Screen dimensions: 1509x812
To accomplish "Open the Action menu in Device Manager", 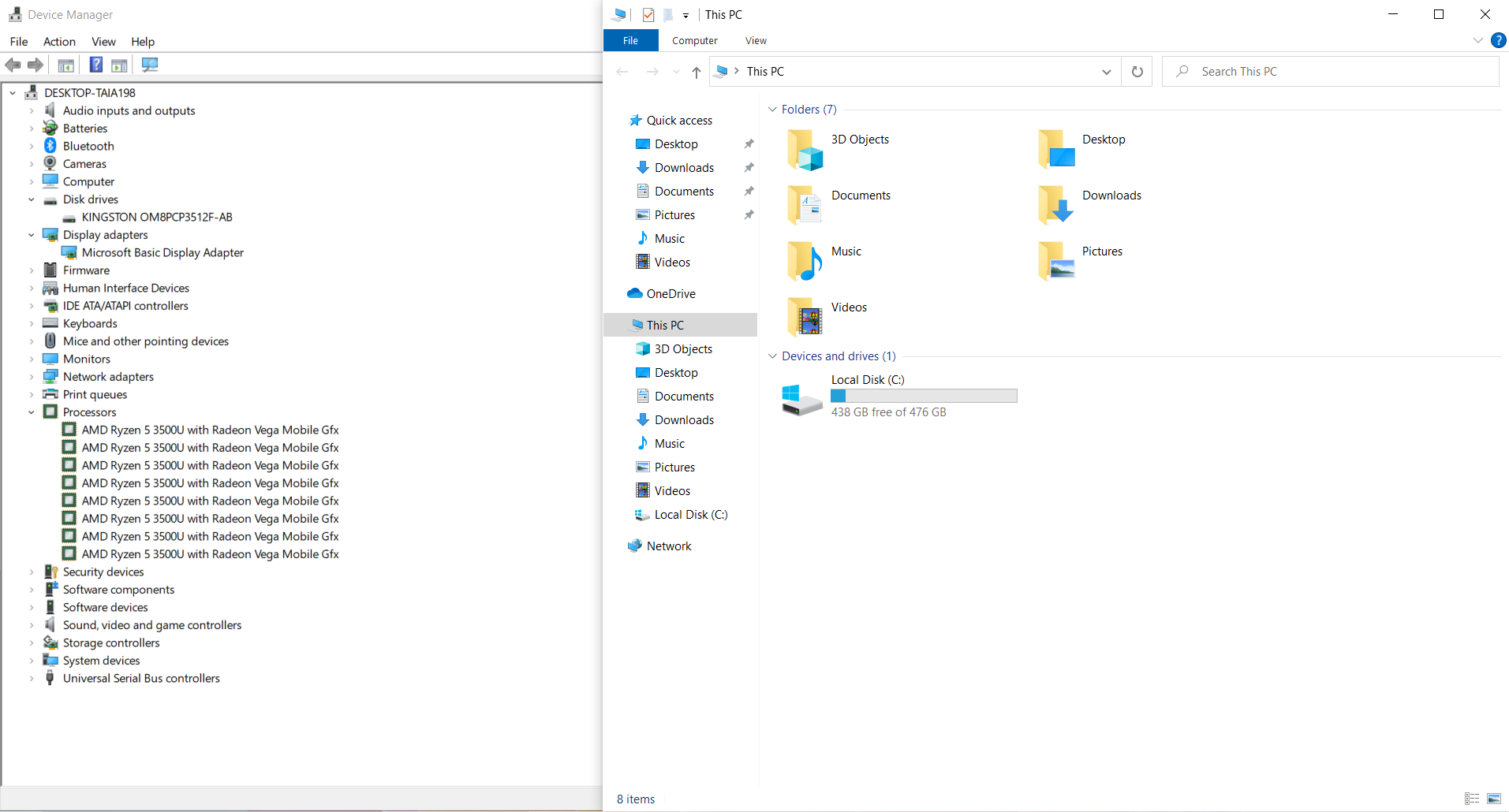I will (x=59, y=42).
